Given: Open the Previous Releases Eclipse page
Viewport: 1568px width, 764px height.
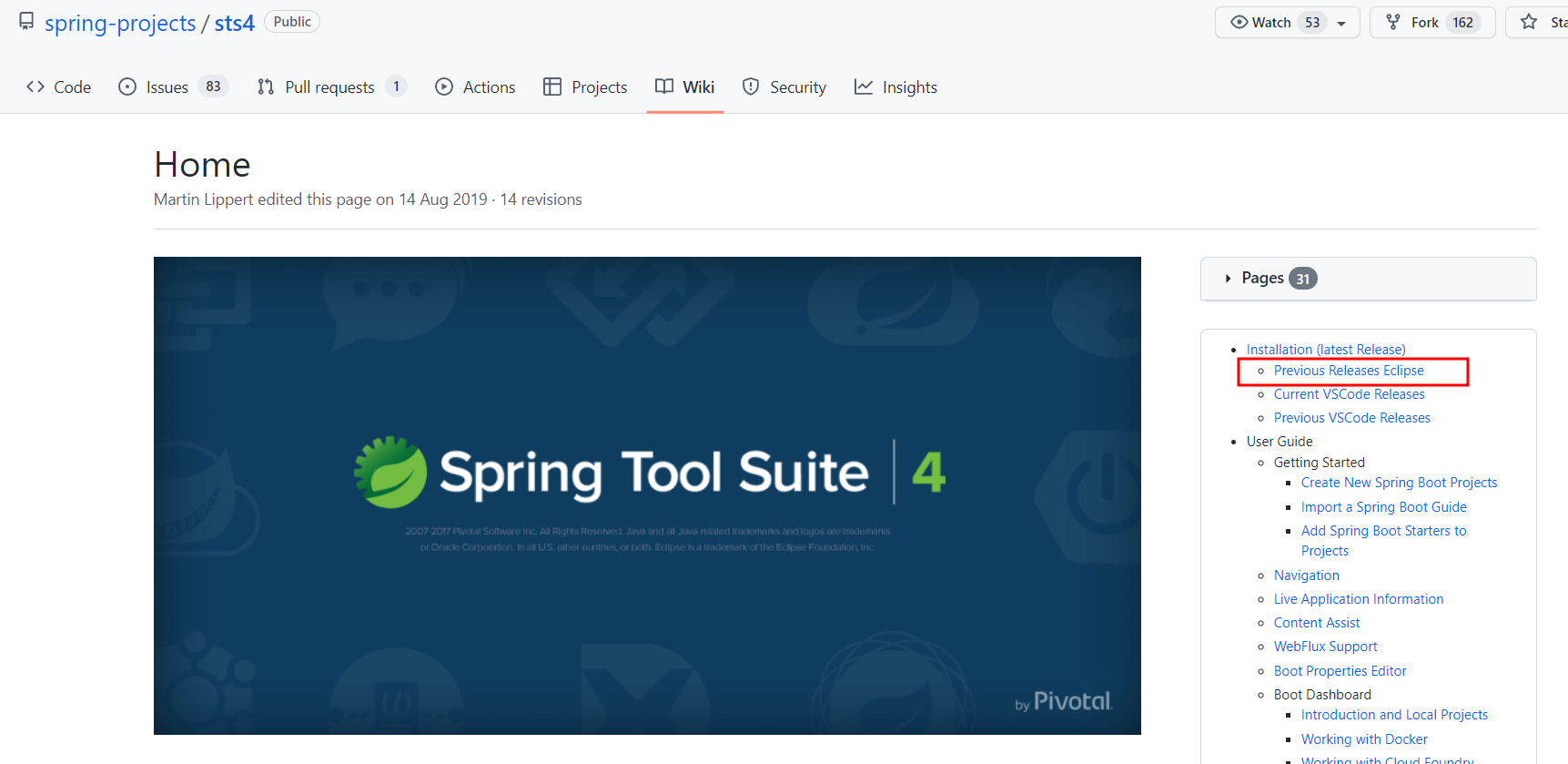Looking at the screenshot, I should (x=1349, y=371).
